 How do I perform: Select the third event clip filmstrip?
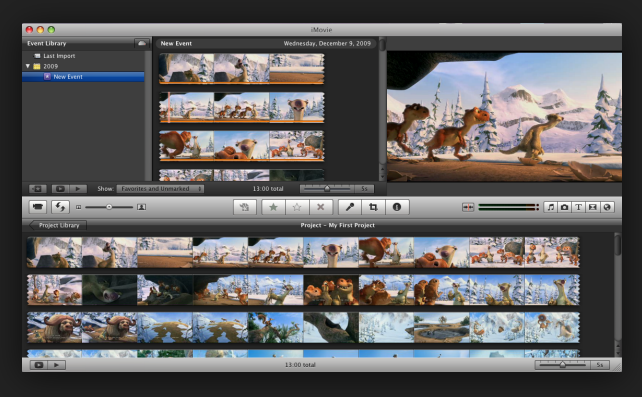point(242,146)
